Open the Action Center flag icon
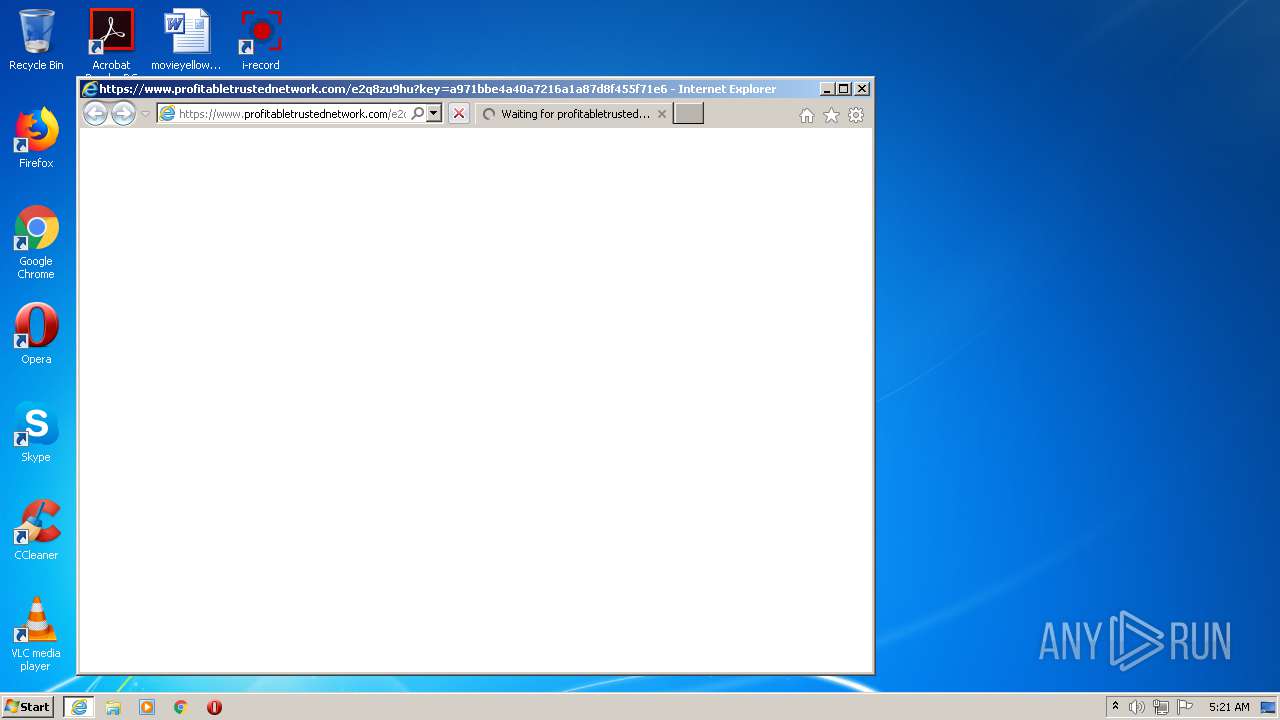Viewport: 1280px width, 720px height. point(1185,707)
